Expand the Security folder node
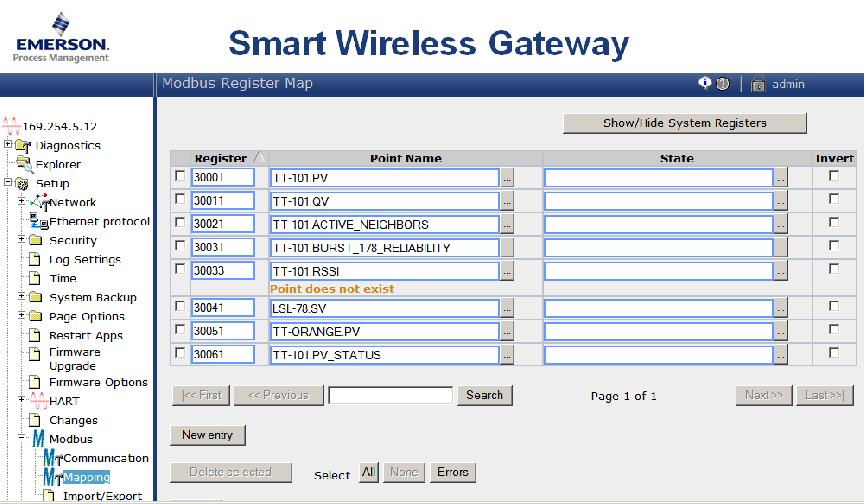The image size is (866, 504). tap(21, 240)
